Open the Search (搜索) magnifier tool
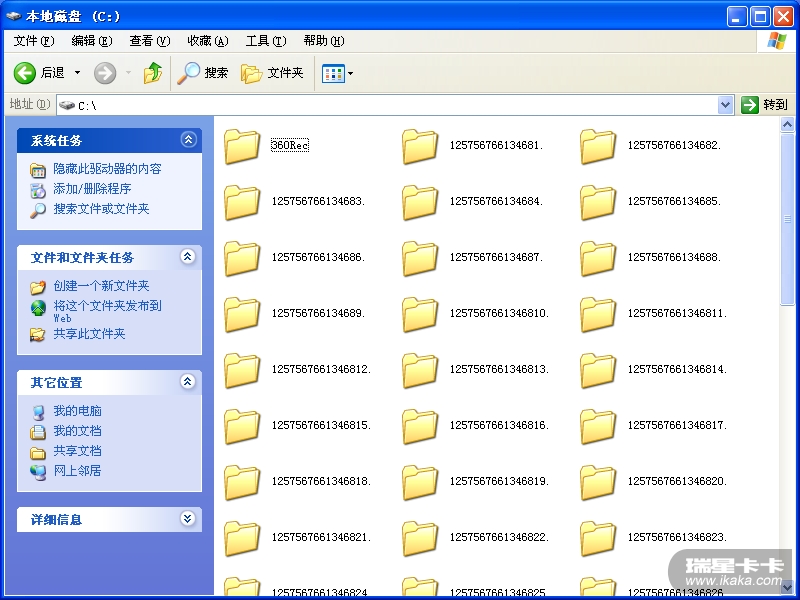The width and height of the screenshot is (800, 600). 202,73
